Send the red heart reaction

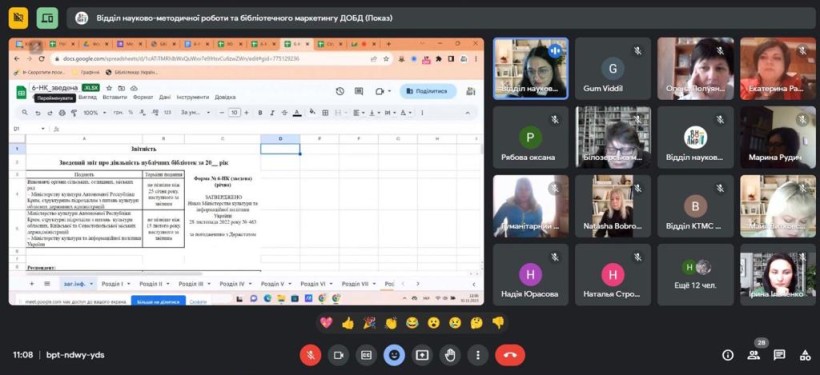[x=326, y=323]
